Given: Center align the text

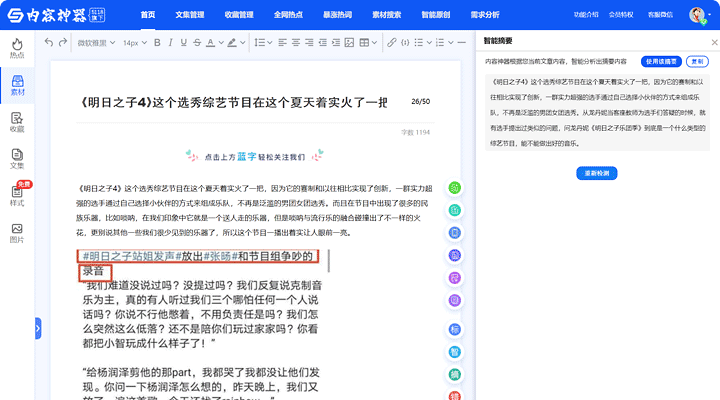Looking at the screenshot, I should click(x=296, y=43).
